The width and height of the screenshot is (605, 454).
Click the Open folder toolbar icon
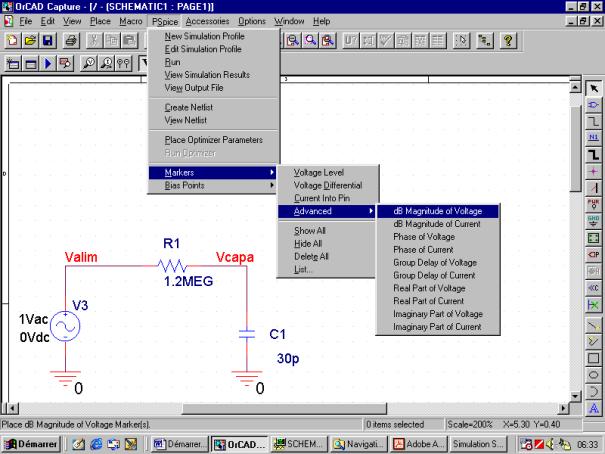coord(30,41)
